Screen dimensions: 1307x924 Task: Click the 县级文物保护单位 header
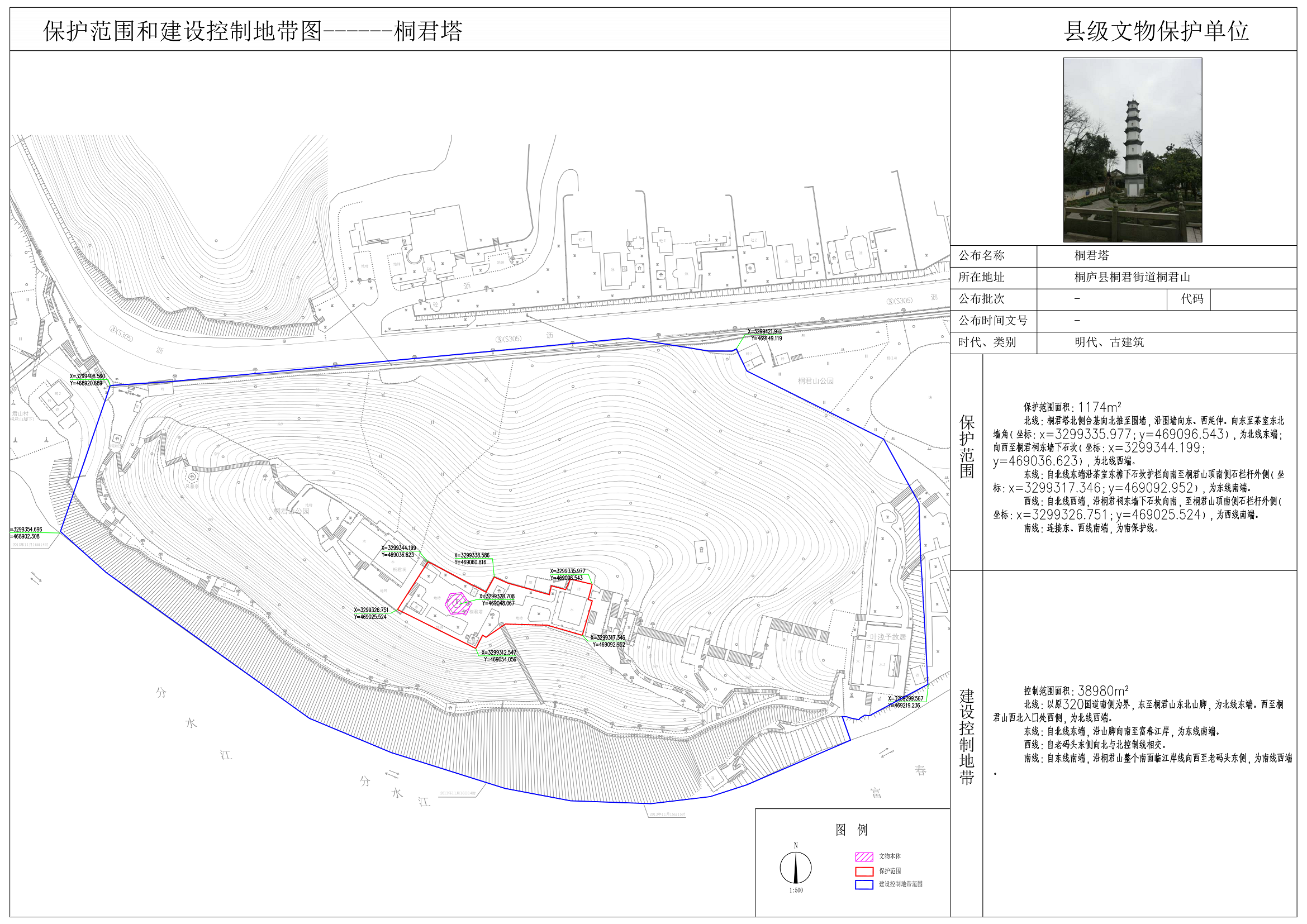point(1156,31)
